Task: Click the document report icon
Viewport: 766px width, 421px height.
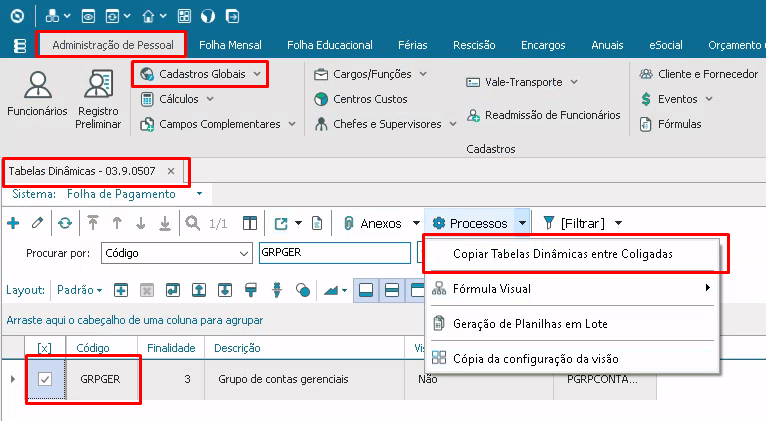Action: [x=317, y=223]
